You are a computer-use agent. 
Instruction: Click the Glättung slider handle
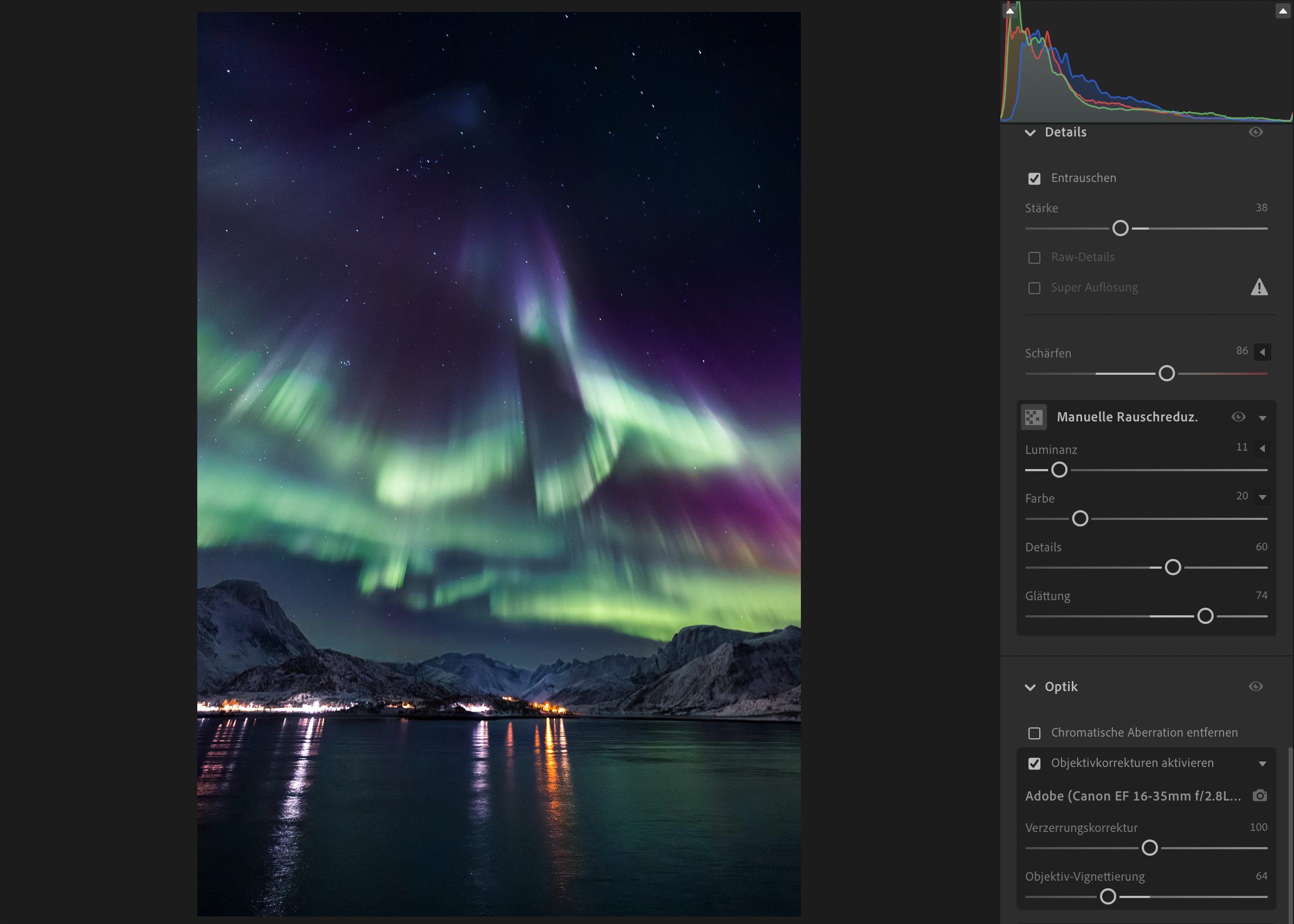coord(1205,616)
